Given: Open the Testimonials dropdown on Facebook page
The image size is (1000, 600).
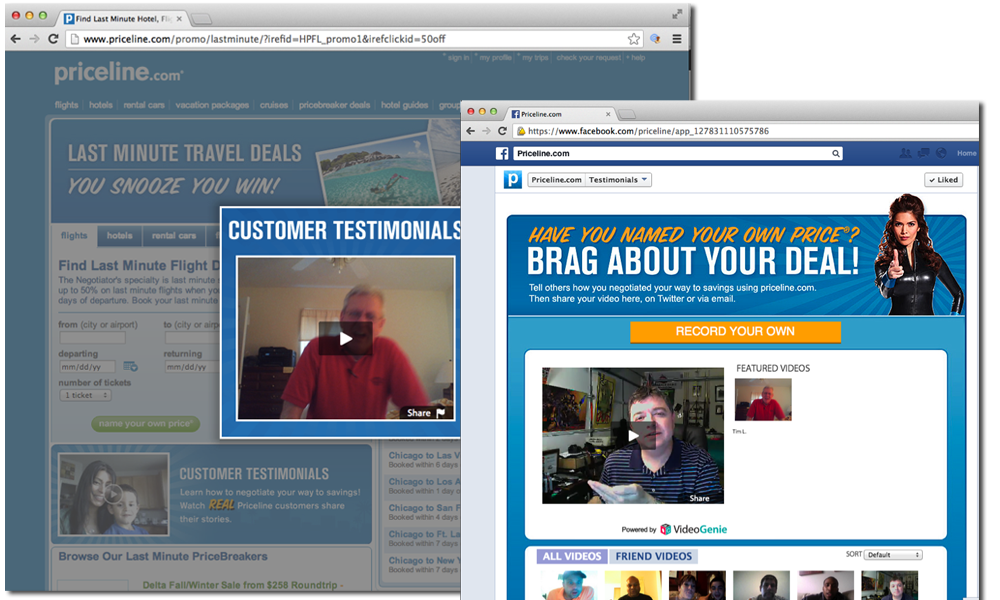Looking at the screenshot, I should coord(618,180).
